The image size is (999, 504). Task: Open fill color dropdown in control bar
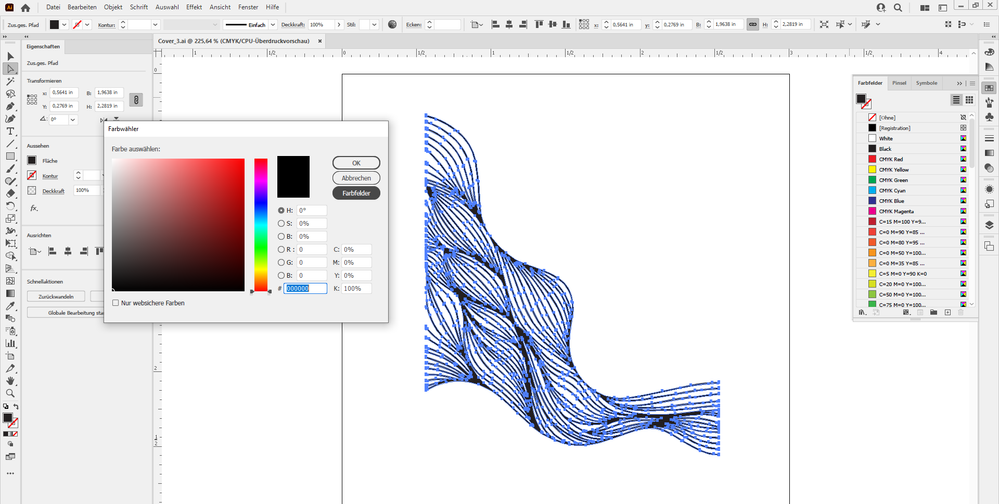[64, 24]
